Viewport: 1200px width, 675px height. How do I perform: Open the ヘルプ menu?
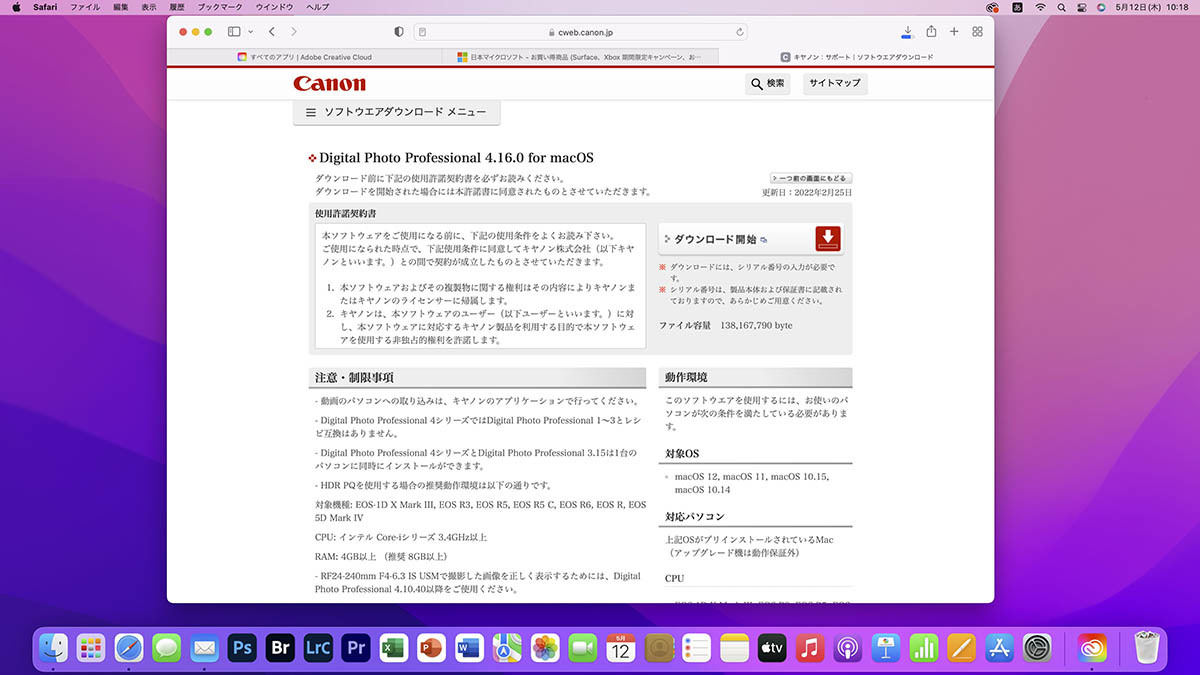[317, 7]
